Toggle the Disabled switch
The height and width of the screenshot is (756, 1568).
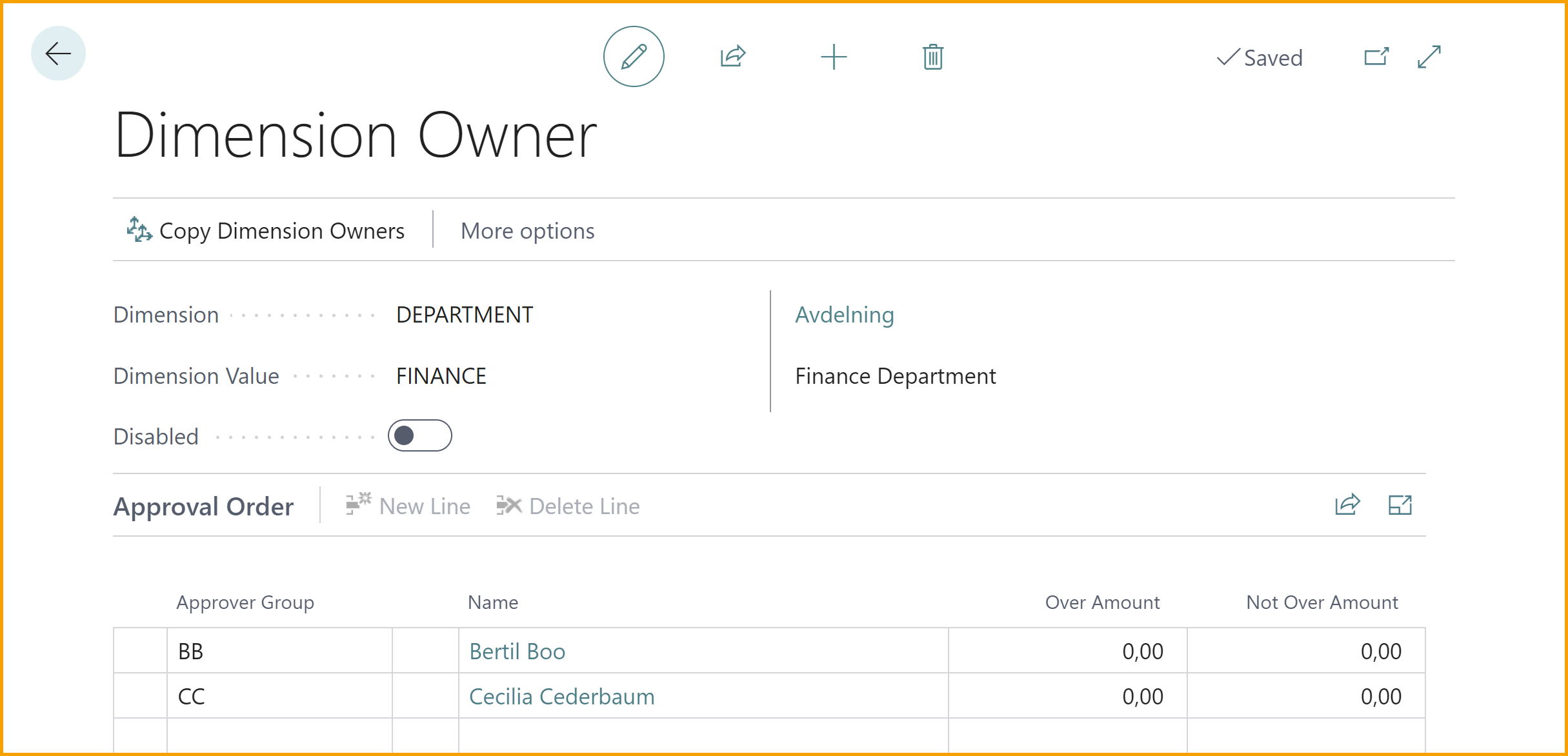(x=419, y=436)
